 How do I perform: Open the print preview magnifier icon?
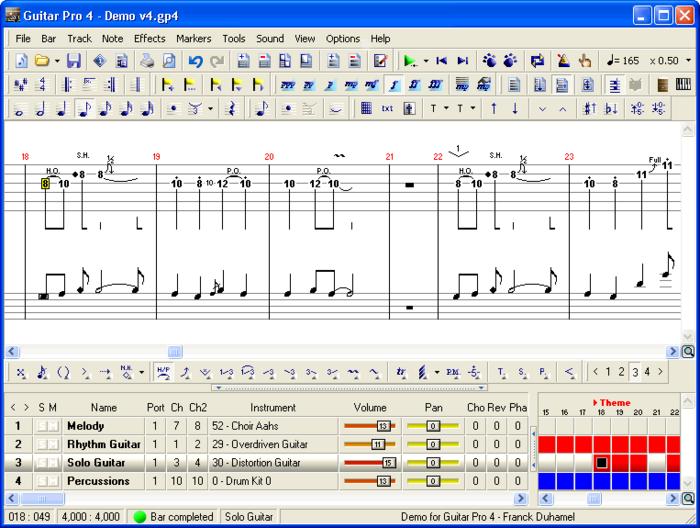click(169, 61)
